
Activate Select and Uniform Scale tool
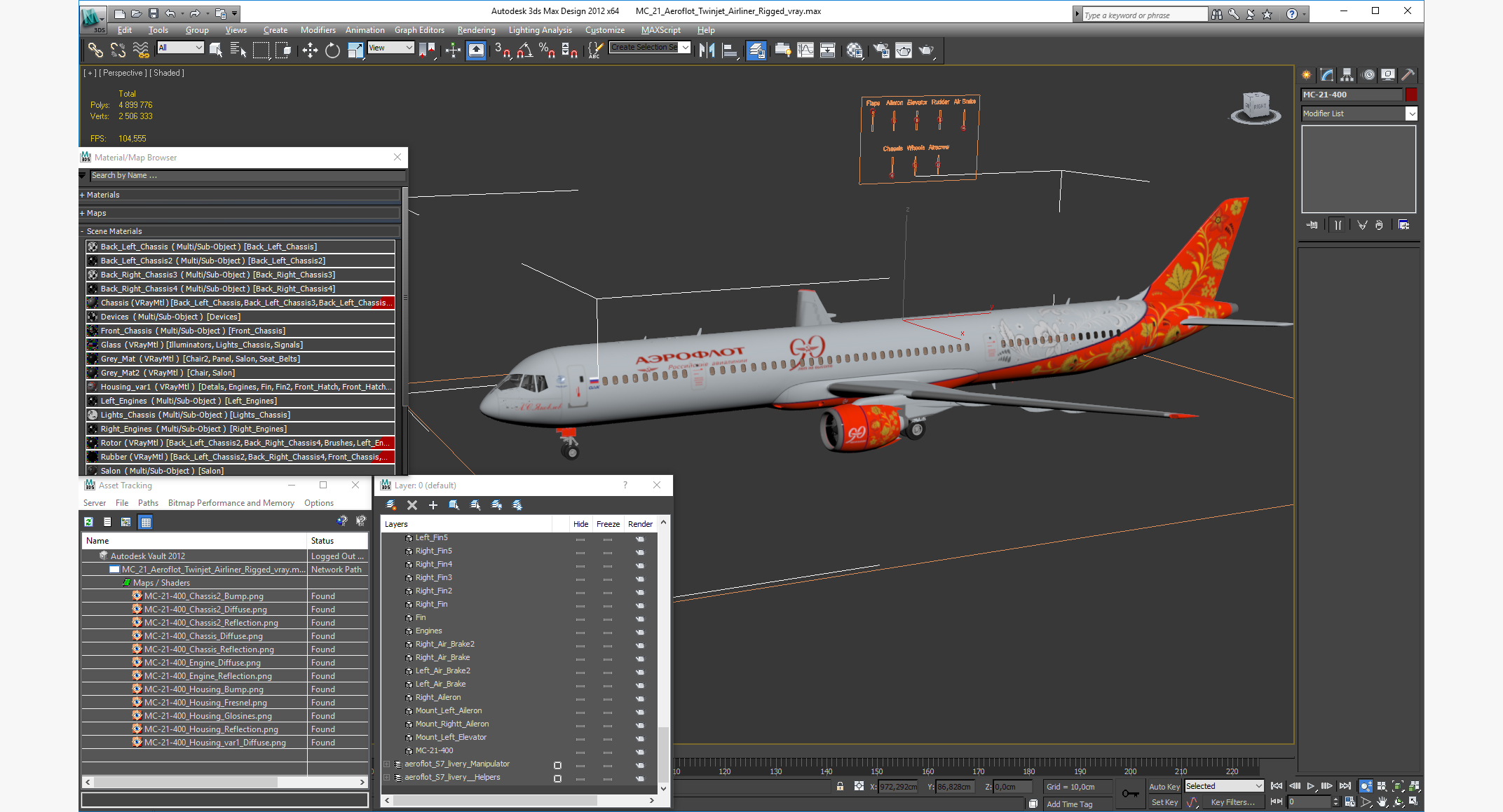click(x=355, y=50)
